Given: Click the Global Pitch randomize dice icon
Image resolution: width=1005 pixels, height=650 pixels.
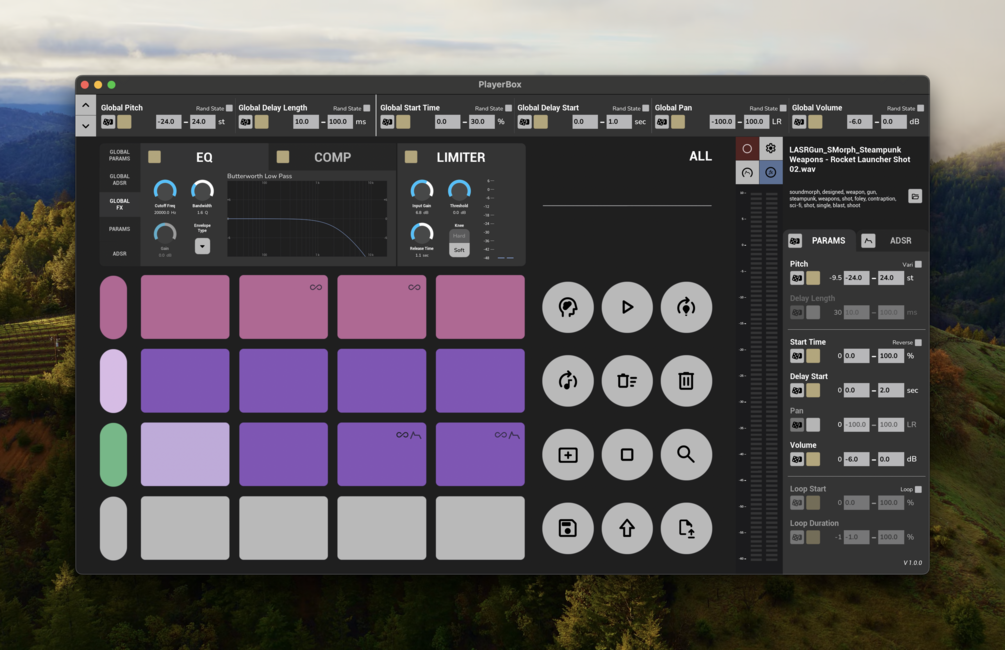Looking at the screenshot, I should coord(108,122).
